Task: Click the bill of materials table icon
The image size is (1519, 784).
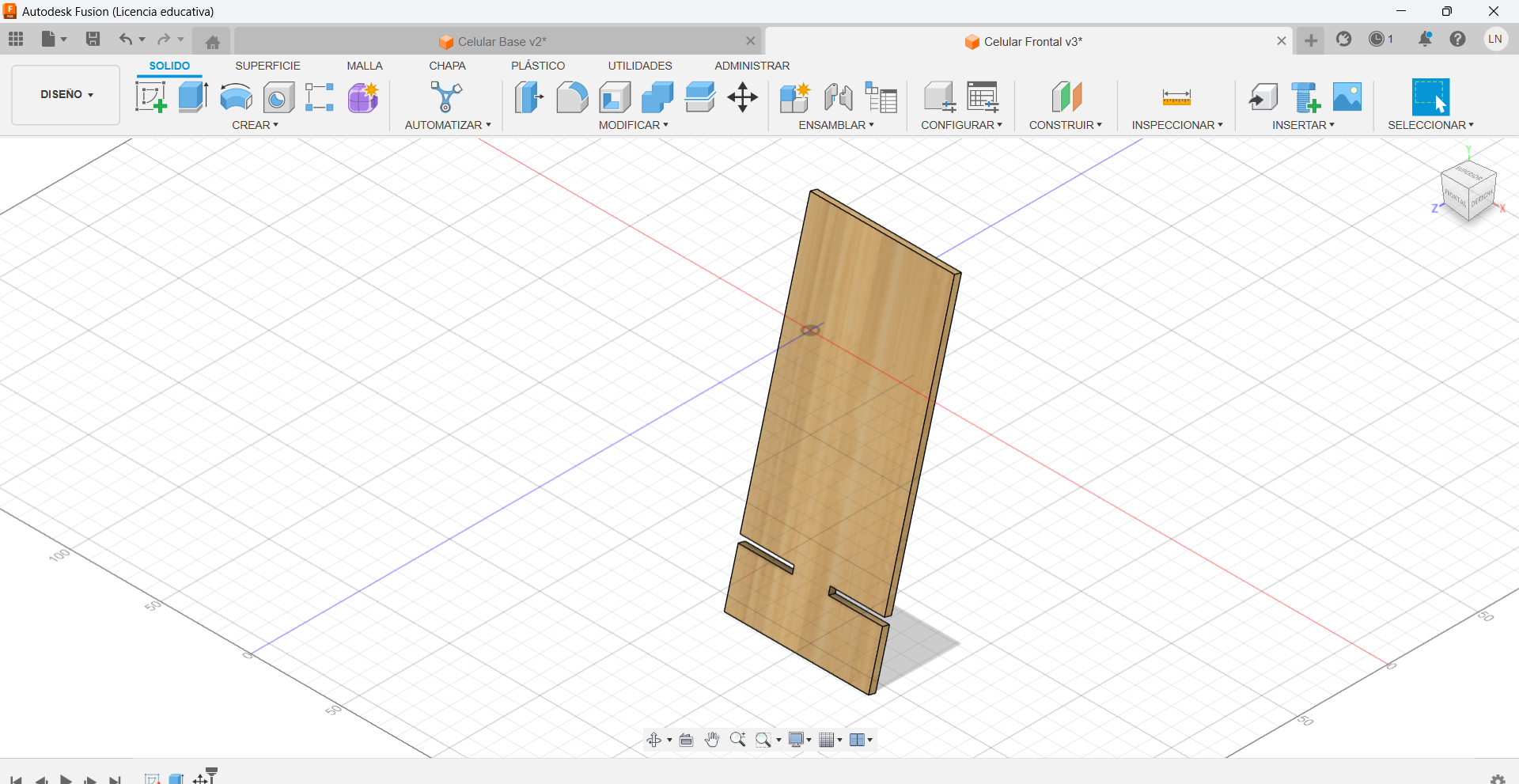Action: click(x=881, y=97)
